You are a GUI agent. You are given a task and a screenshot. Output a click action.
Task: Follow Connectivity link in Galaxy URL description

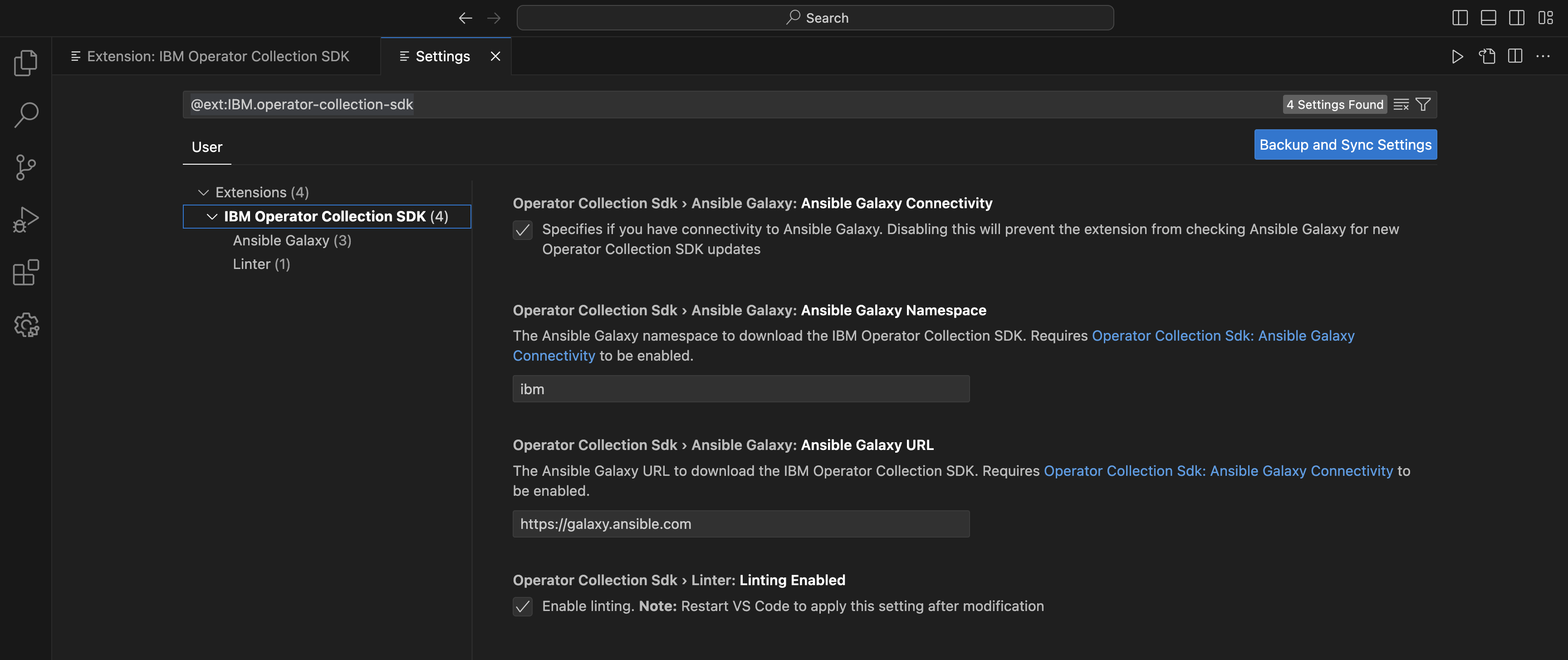[x=1218, y=471]
